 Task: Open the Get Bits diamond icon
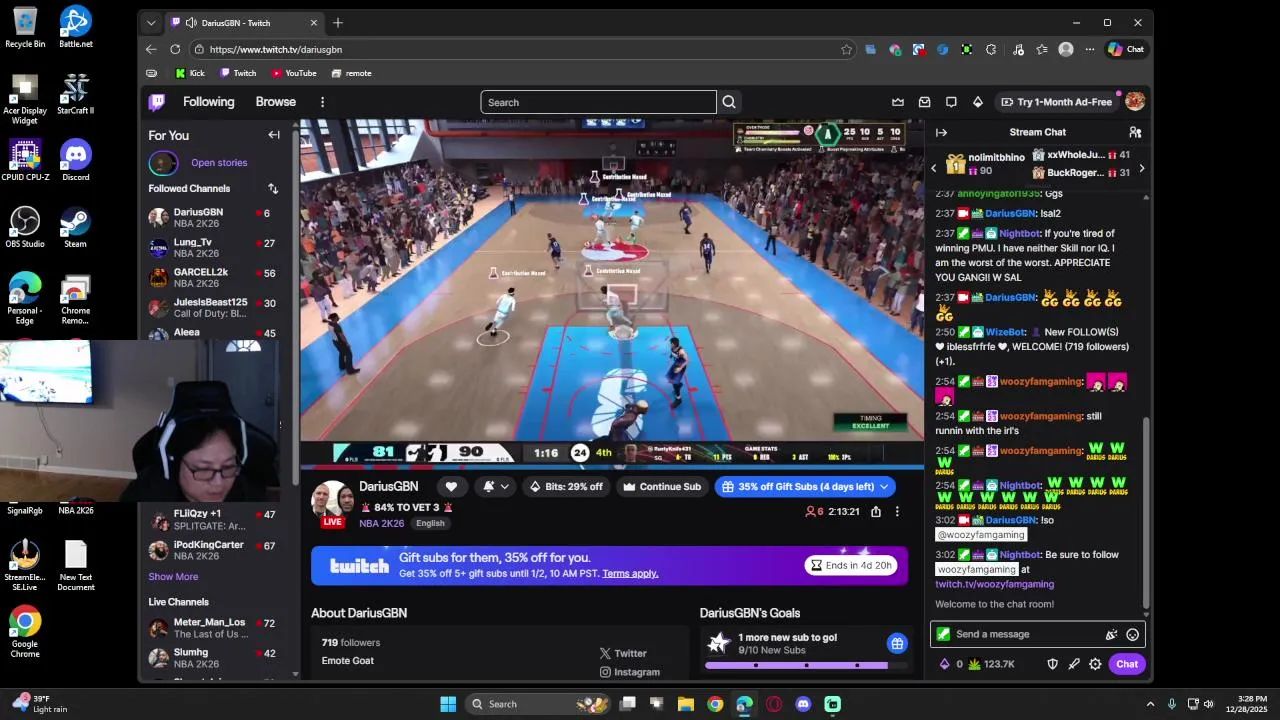[978, 102]
